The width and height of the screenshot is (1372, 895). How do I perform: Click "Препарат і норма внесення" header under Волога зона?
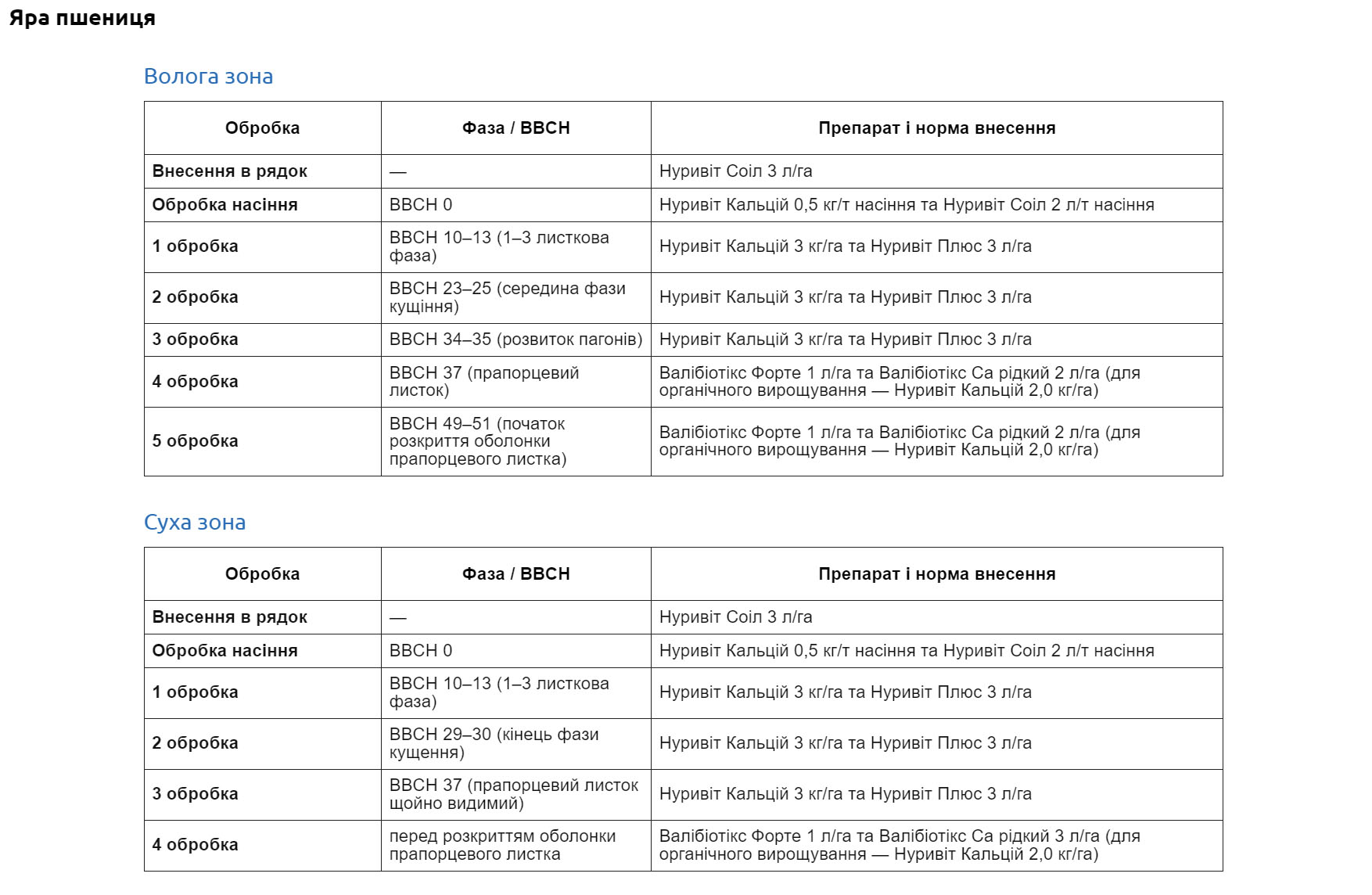[937, 128]
